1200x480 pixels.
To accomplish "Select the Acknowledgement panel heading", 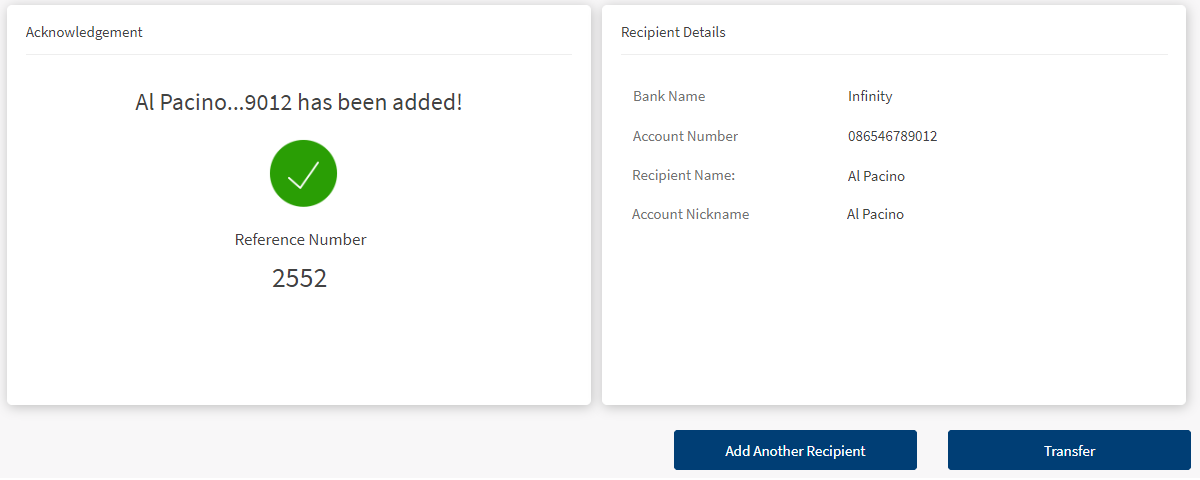I will tap(84, 32).
